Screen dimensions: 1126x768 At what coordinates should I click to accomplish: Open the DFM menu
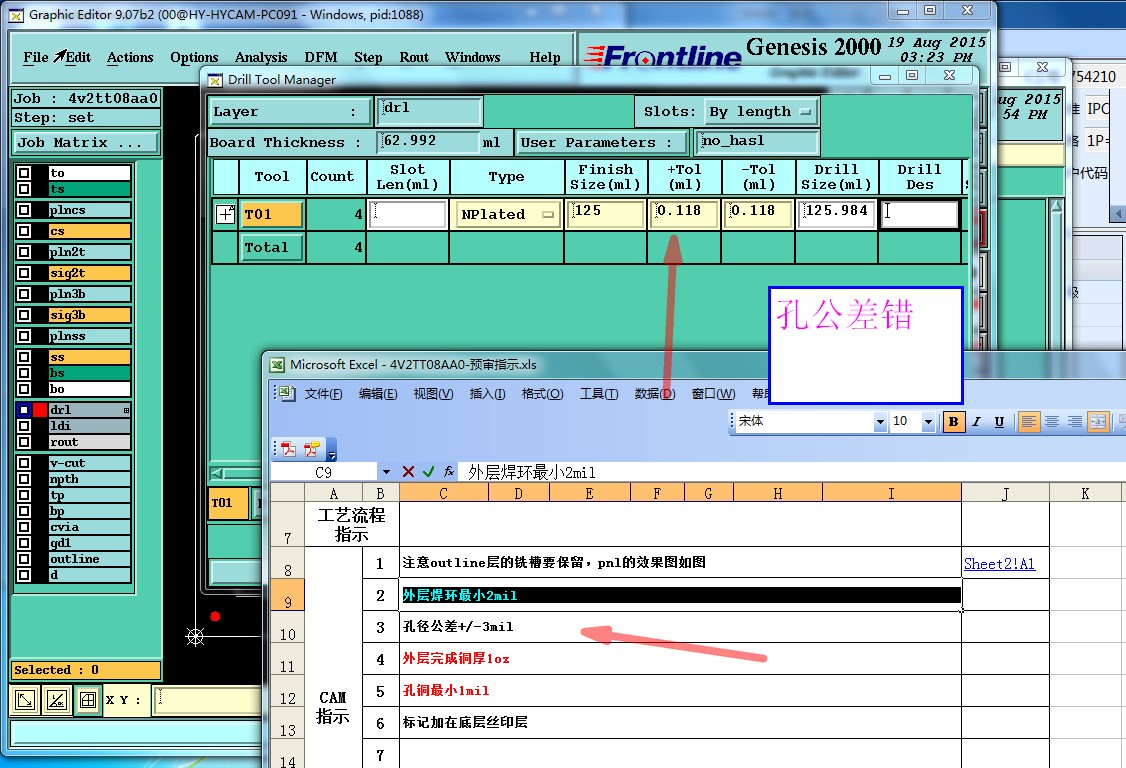(320, 57)
